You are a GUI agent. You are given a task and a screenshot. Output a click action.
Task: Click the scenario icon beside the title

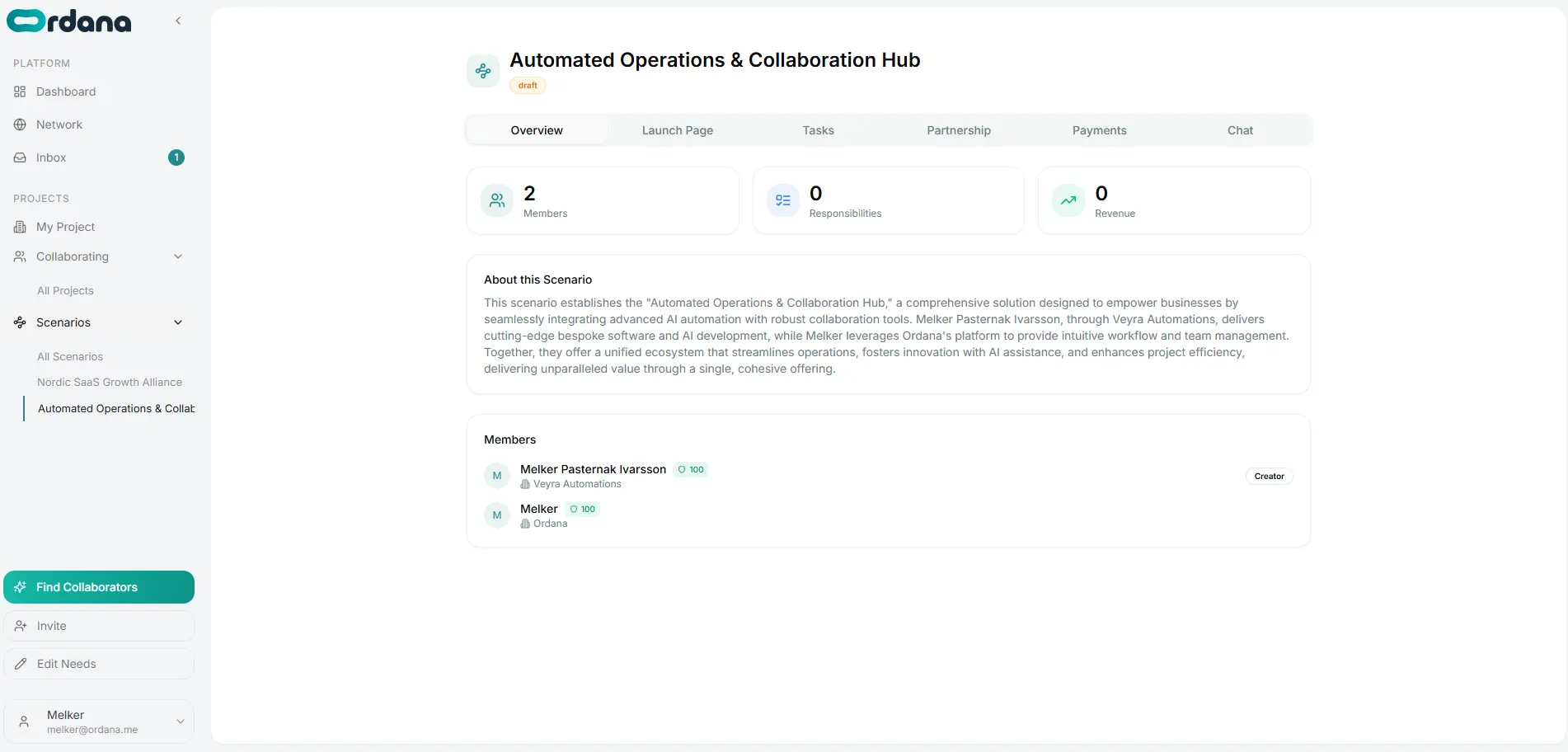click(483, 71)
